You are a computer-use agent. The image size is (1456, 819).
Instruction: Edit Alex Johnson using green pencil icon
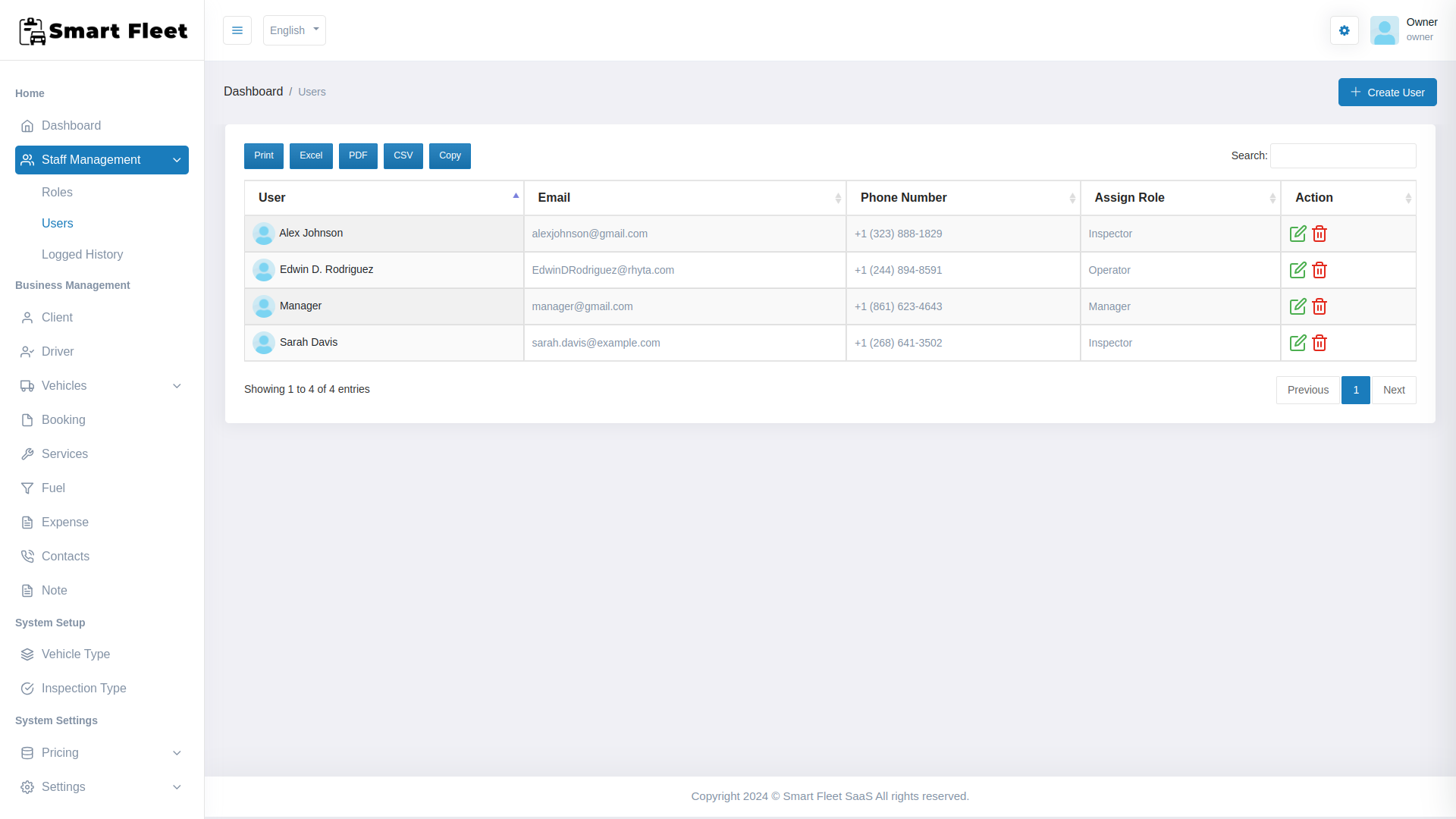[x=1298, y=234]
